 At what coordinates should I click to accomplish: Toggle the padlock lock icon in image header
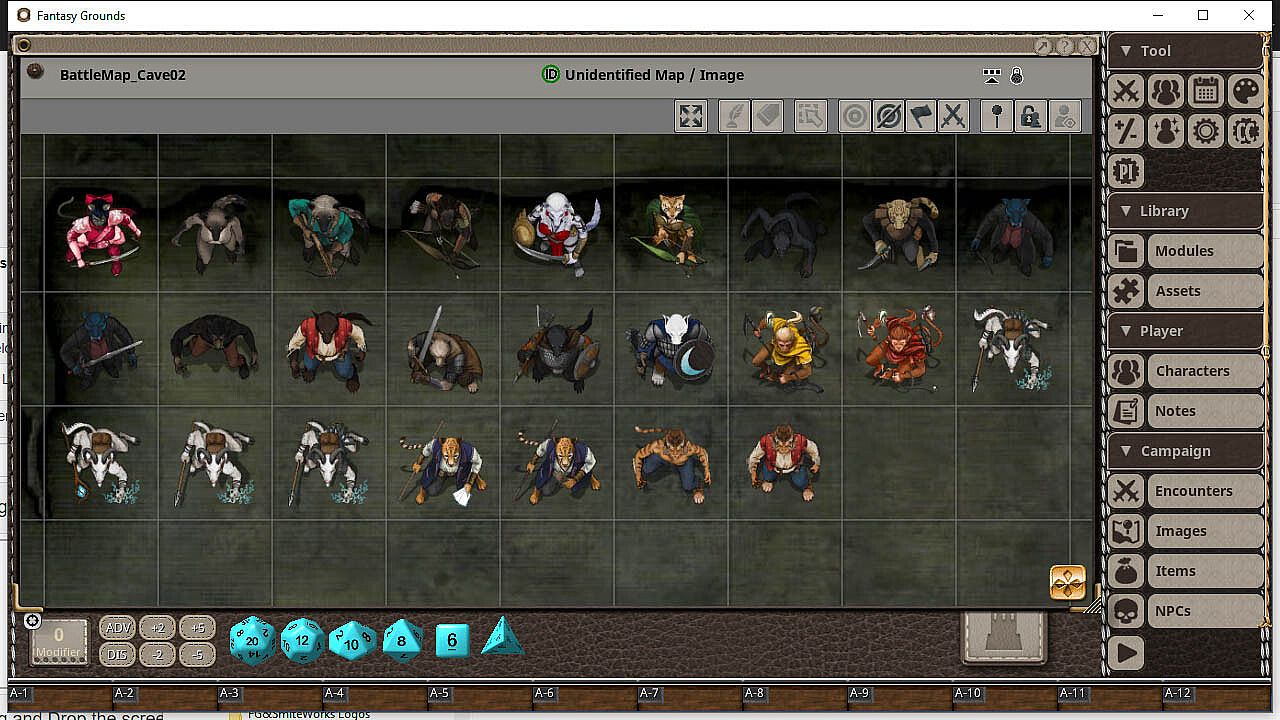[1017, 76]
